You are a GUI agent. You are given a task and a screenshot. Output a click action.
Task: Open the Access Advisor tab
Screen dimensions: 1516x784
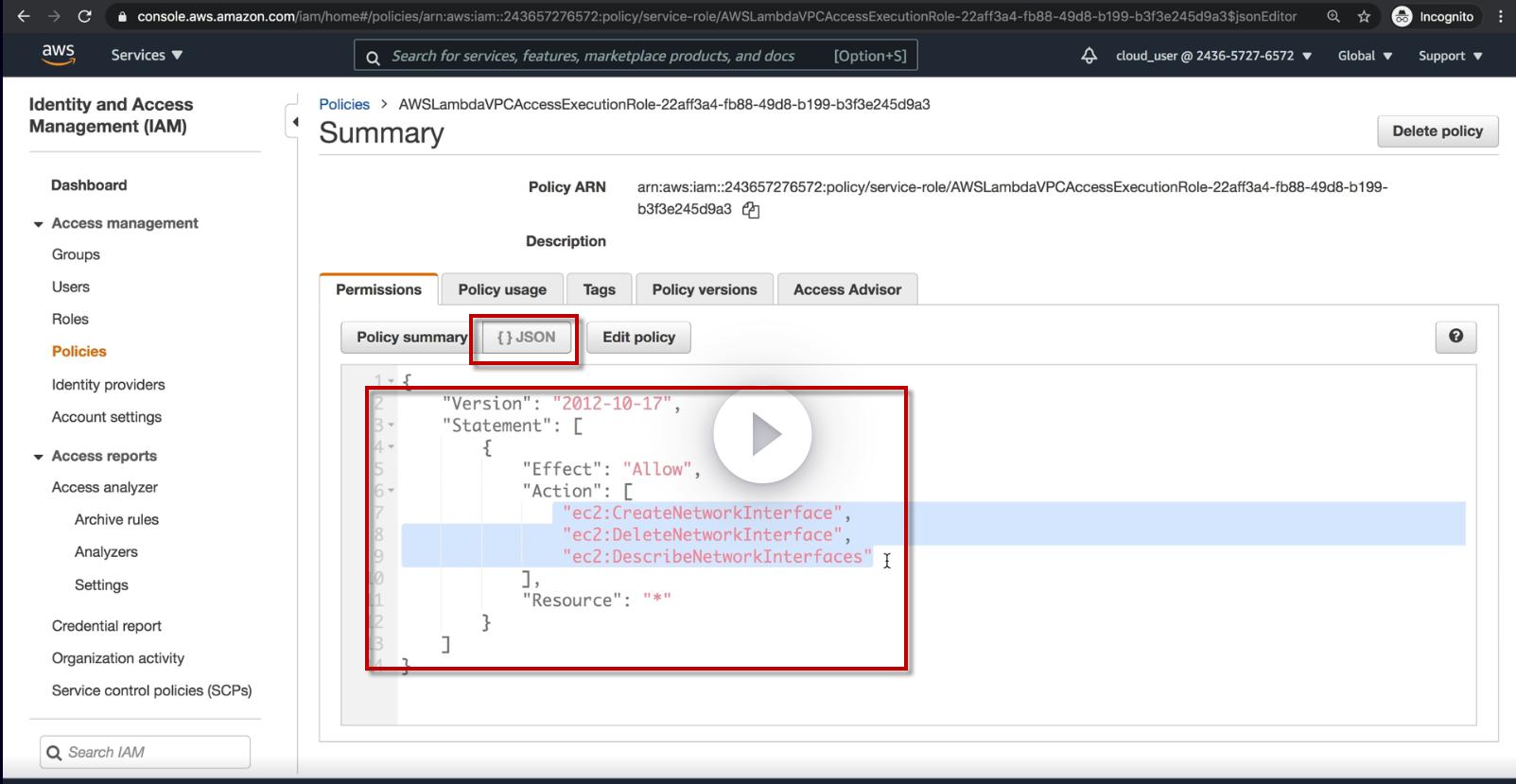pos(847,289)
